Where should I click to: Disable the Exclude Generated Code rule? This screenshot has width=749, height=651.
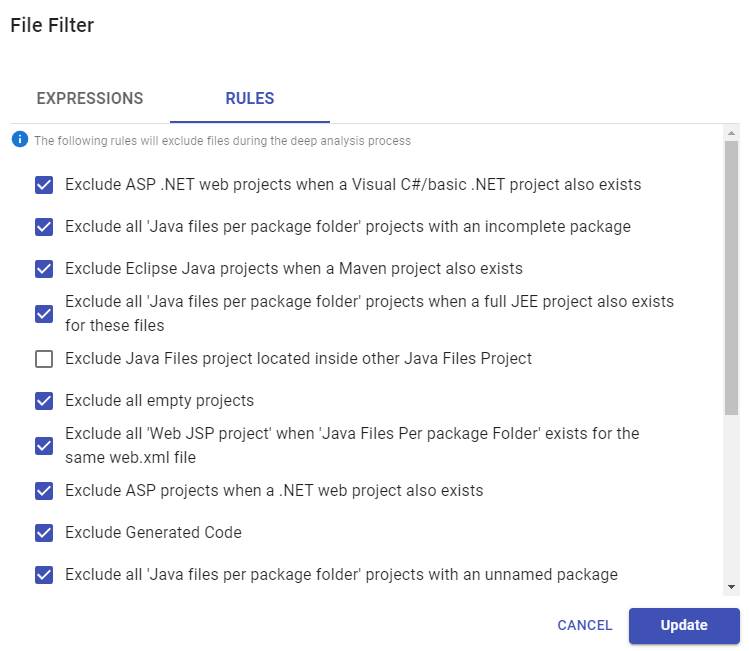click(x=44, y=533)
